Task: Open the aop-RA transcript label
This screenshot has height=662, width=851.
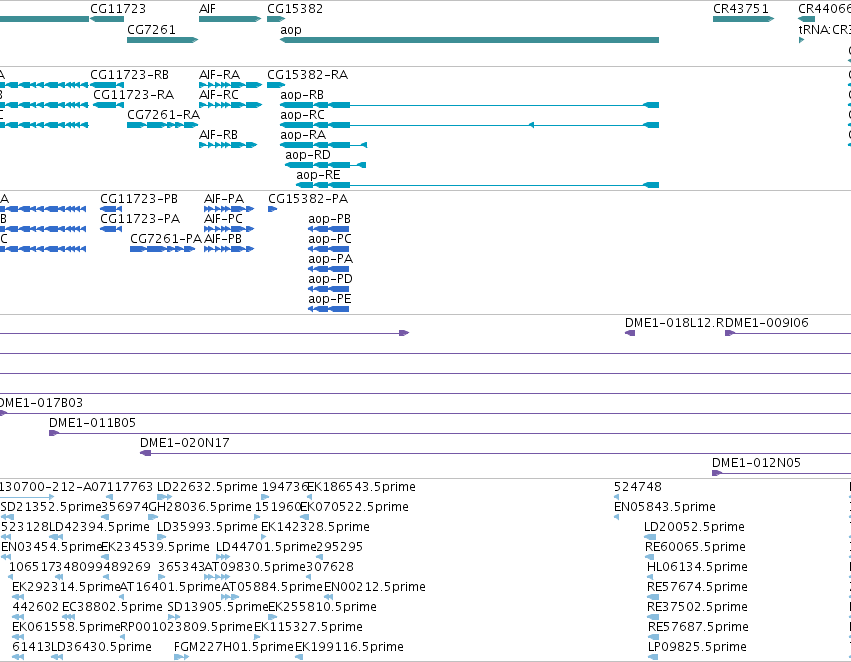Action: tap(303, 135)
